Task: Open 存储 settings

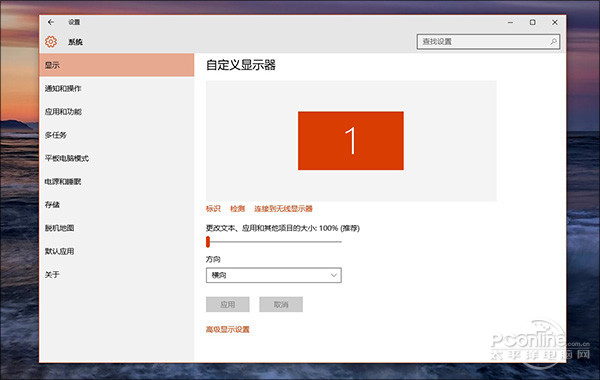Action: pos(117,205)
